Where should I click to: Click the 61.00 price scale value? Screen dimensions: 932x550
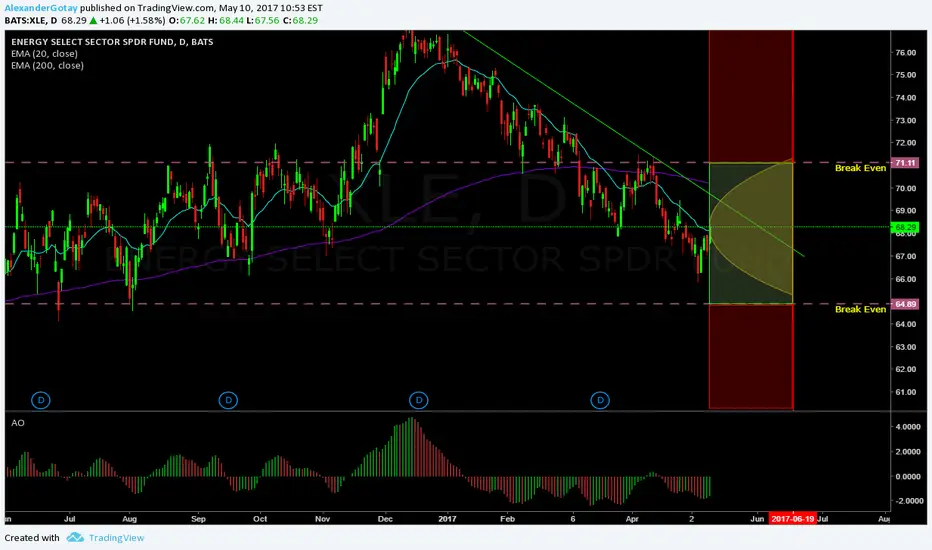[x=905, y=392]
